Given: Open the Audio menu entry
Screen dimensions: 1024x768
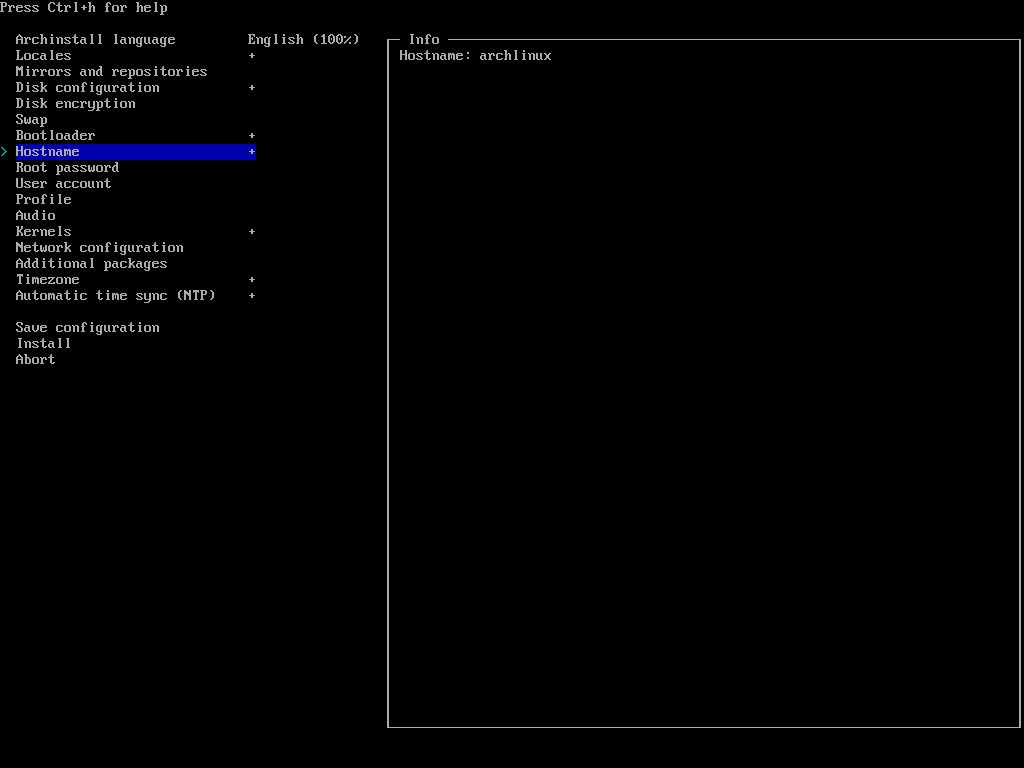Looking at the screenshot, I should [35, 216].
